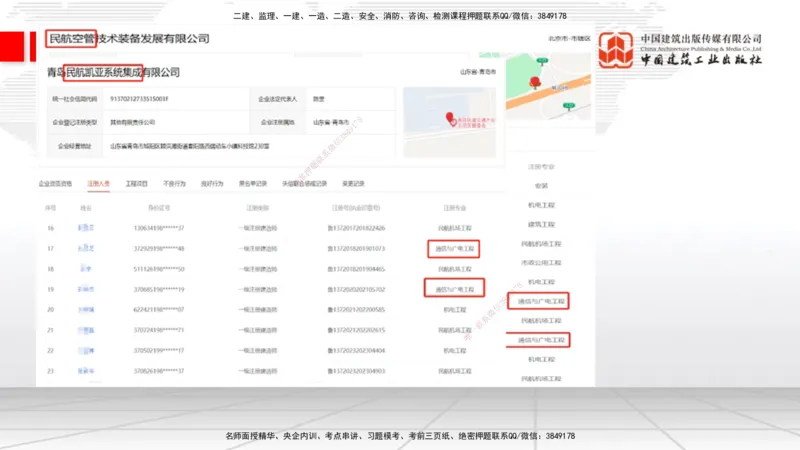The height and width of the screenshot is (450, 800).
Task: Click registration number 鲁1372021202200585
Action: 356,310
